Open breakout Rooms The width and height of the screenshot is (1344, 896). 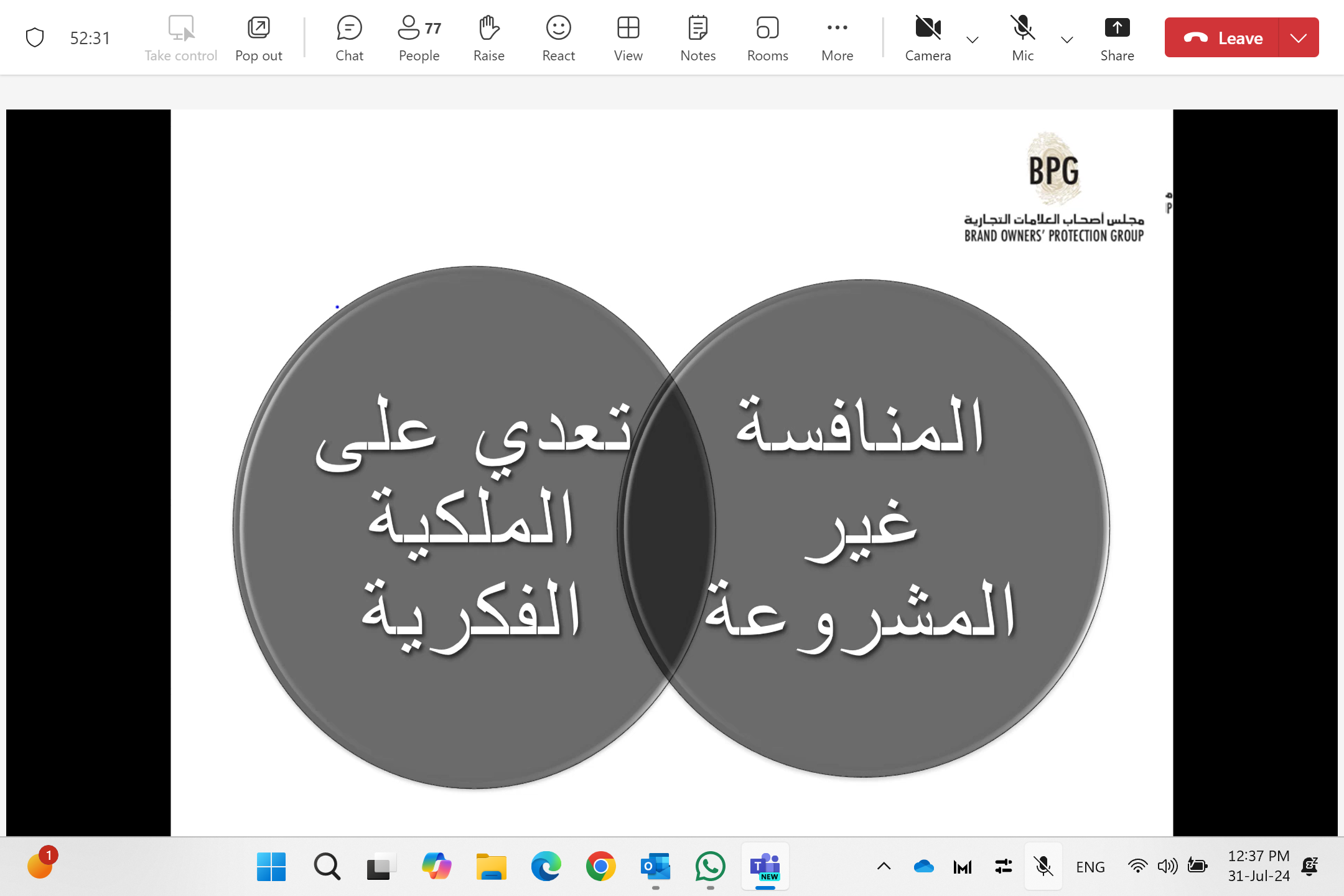click(x=767, y=39)
